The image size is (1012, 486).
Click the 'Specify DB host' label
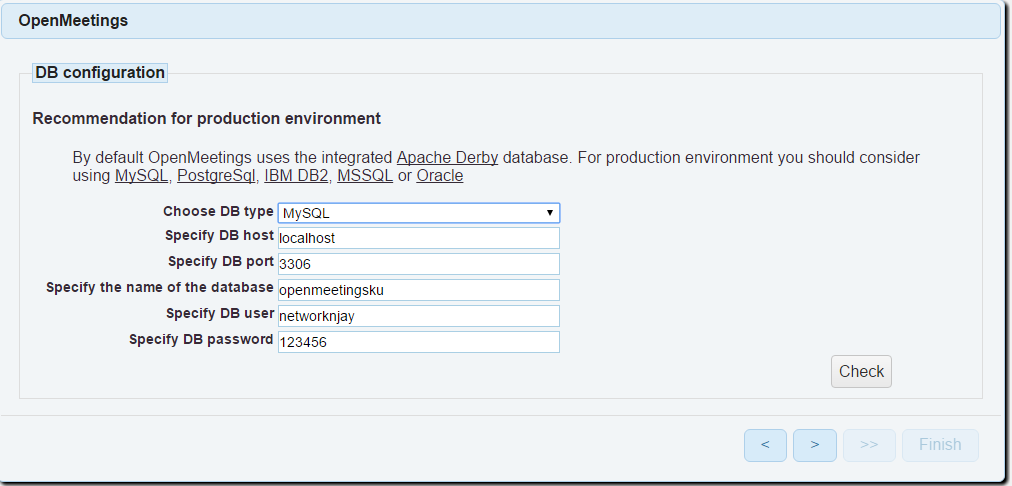[219, 236]
